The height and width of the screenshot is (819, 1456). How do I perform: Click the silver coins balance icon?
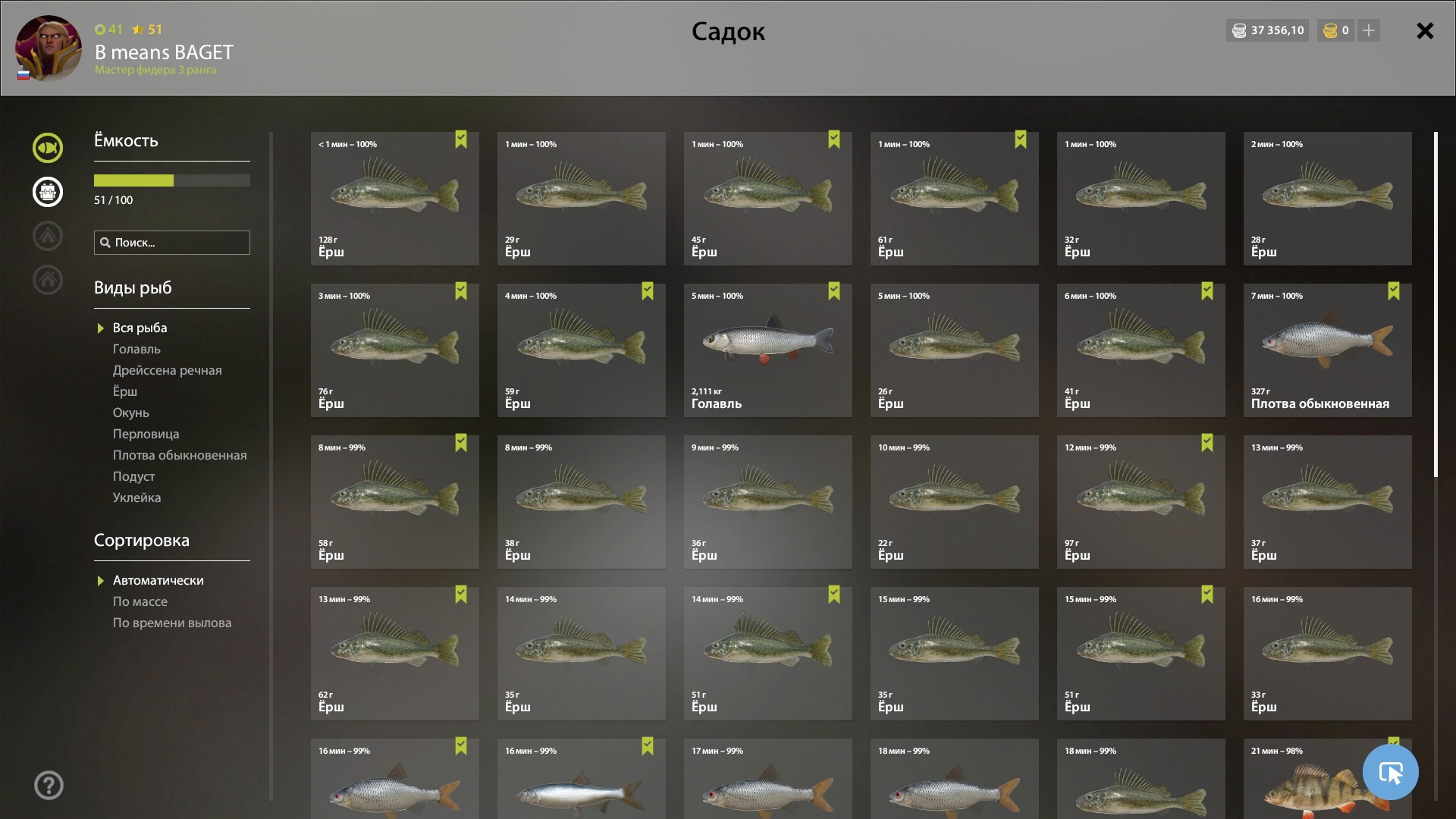[1239, 30]
